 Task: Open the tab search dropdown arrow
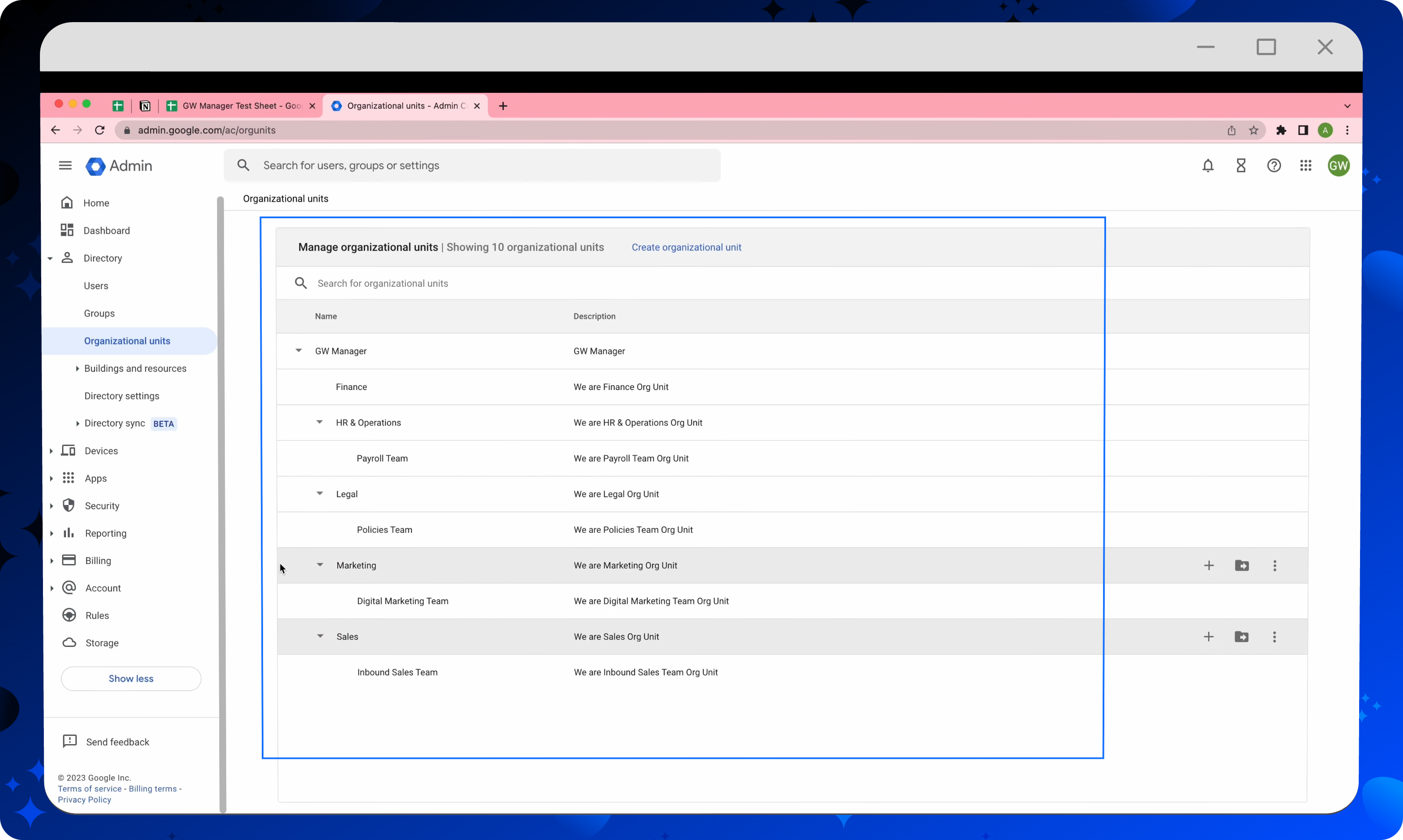pos(1347,106)
